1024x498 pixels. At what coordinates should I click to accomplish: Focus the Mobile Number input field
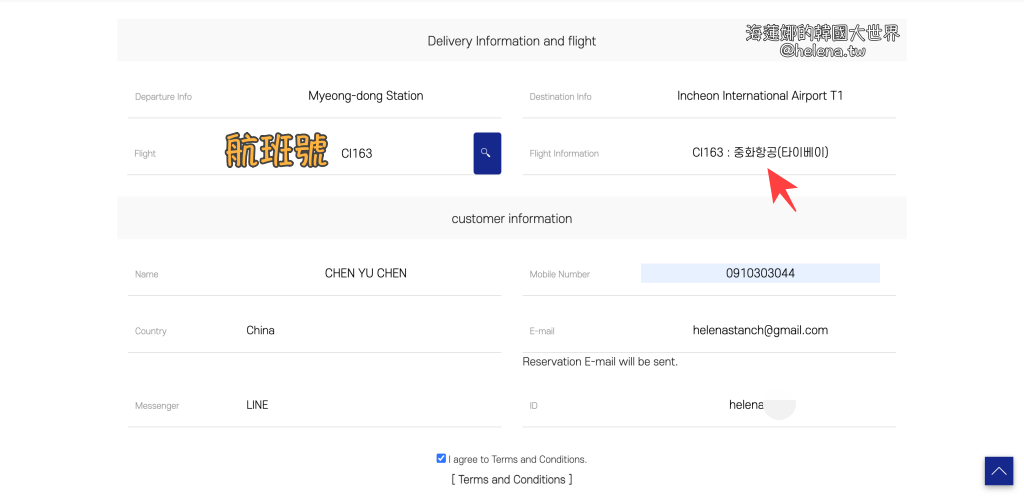(760, 273)
